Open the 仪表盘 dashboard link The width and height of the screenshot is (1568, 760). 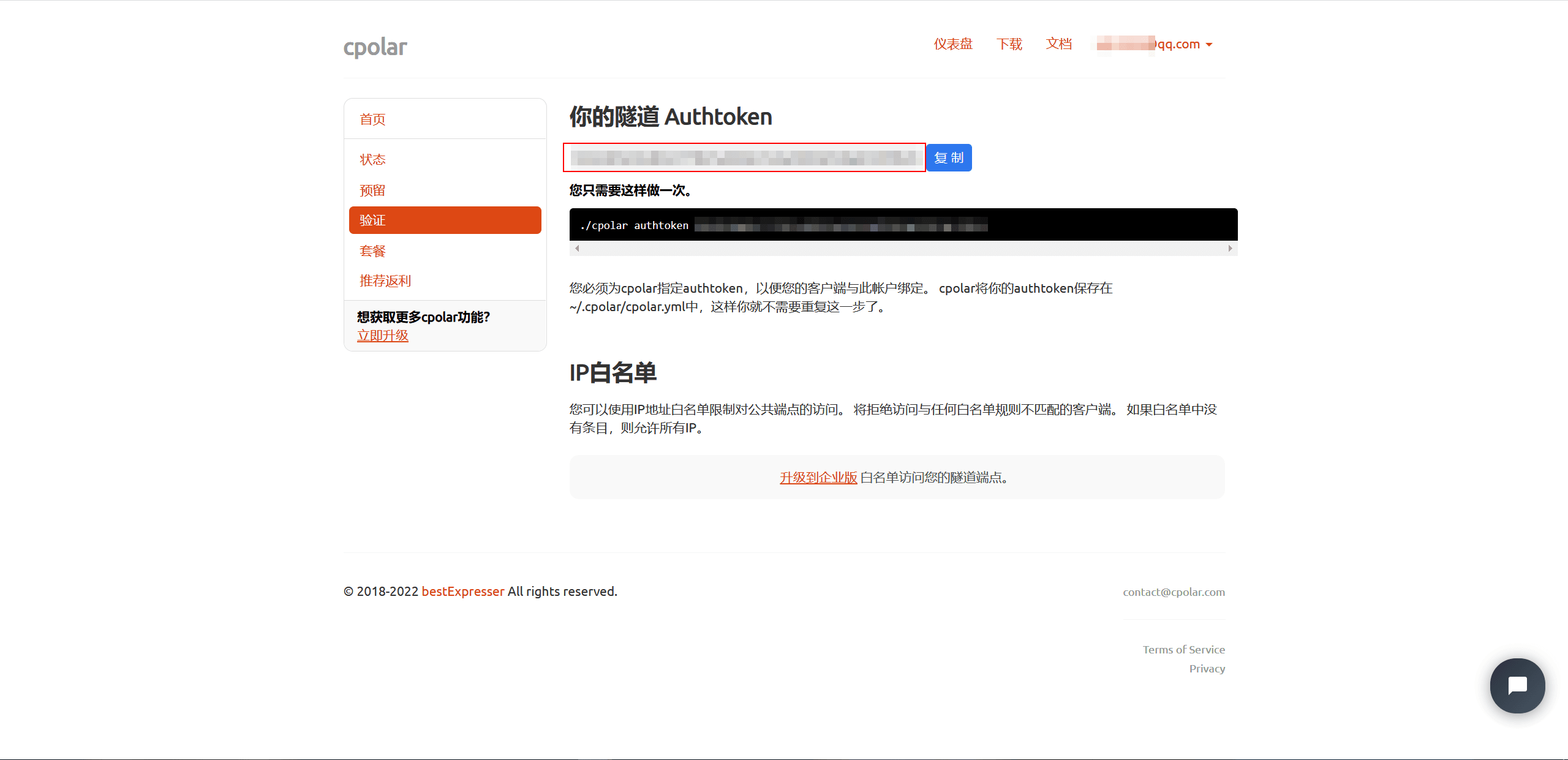953,44
